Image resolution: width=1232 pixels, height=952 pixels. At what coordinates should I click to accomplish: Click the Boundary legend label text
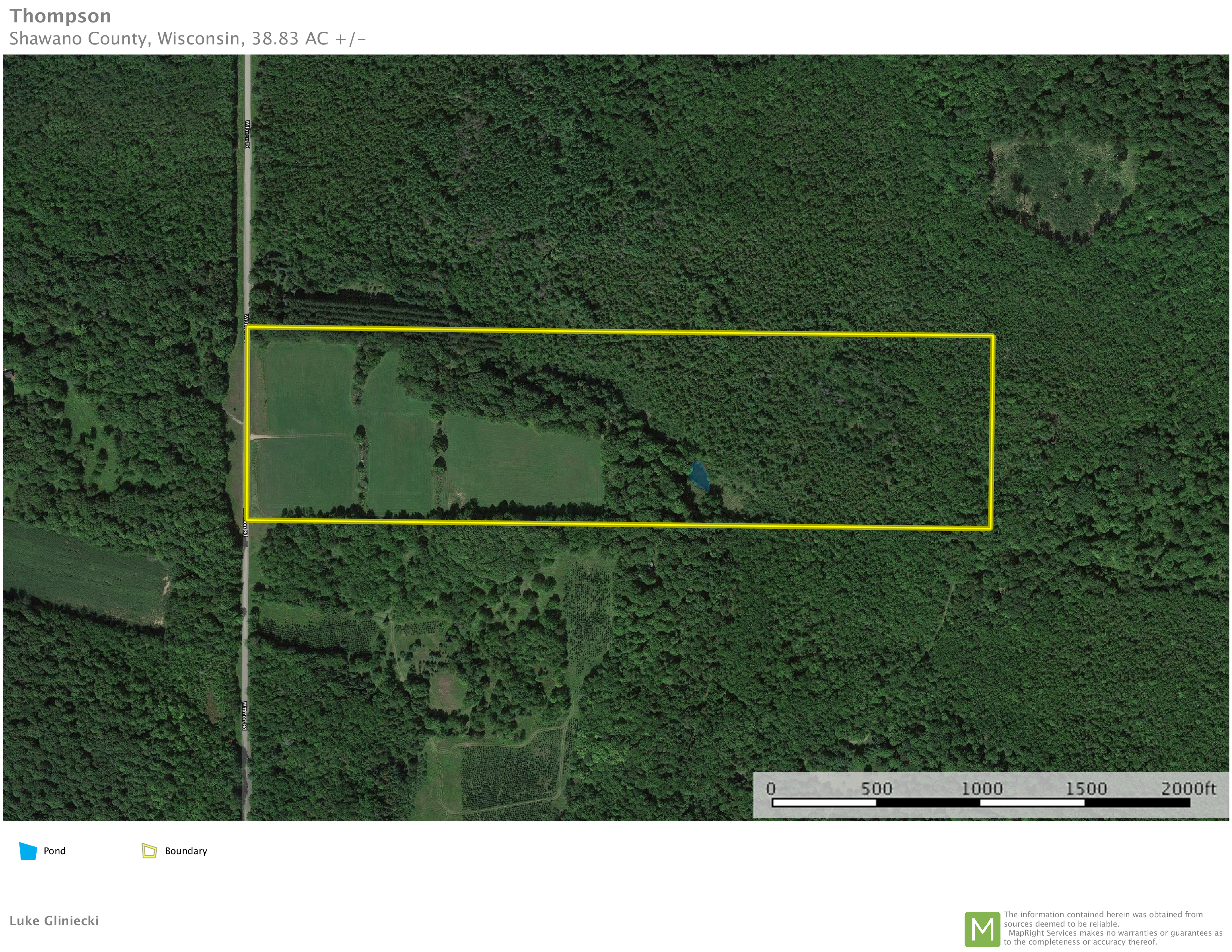tap(186, 851)
